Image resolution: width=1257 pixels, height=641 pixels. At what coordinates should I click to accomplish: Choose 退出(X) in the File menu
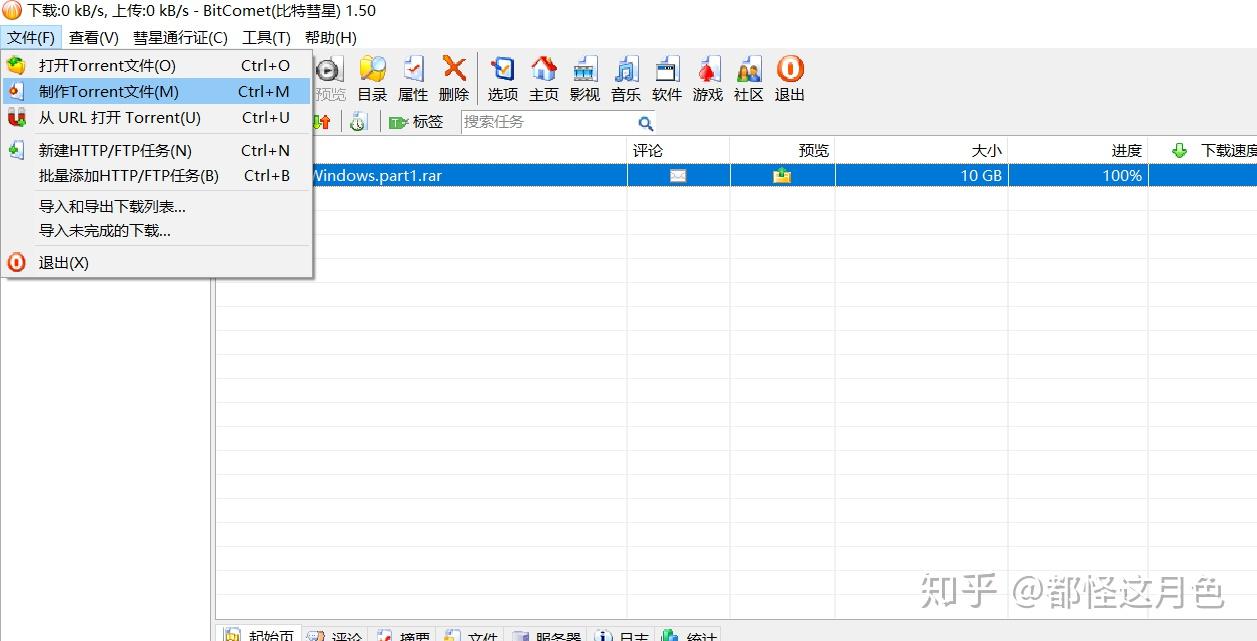pos(157,263)
